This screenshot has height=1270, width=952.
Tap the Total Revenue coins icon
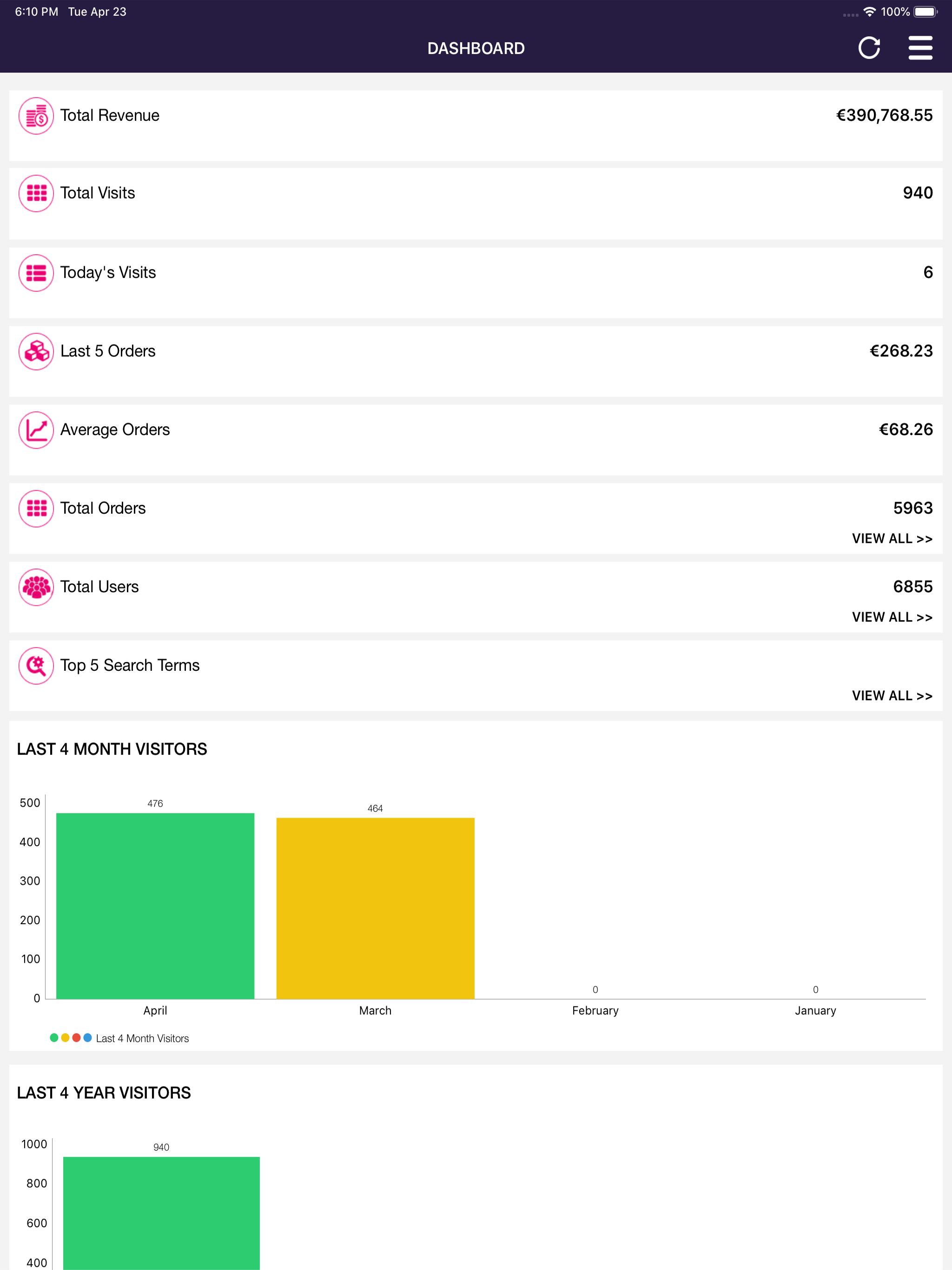click(36, 116)
